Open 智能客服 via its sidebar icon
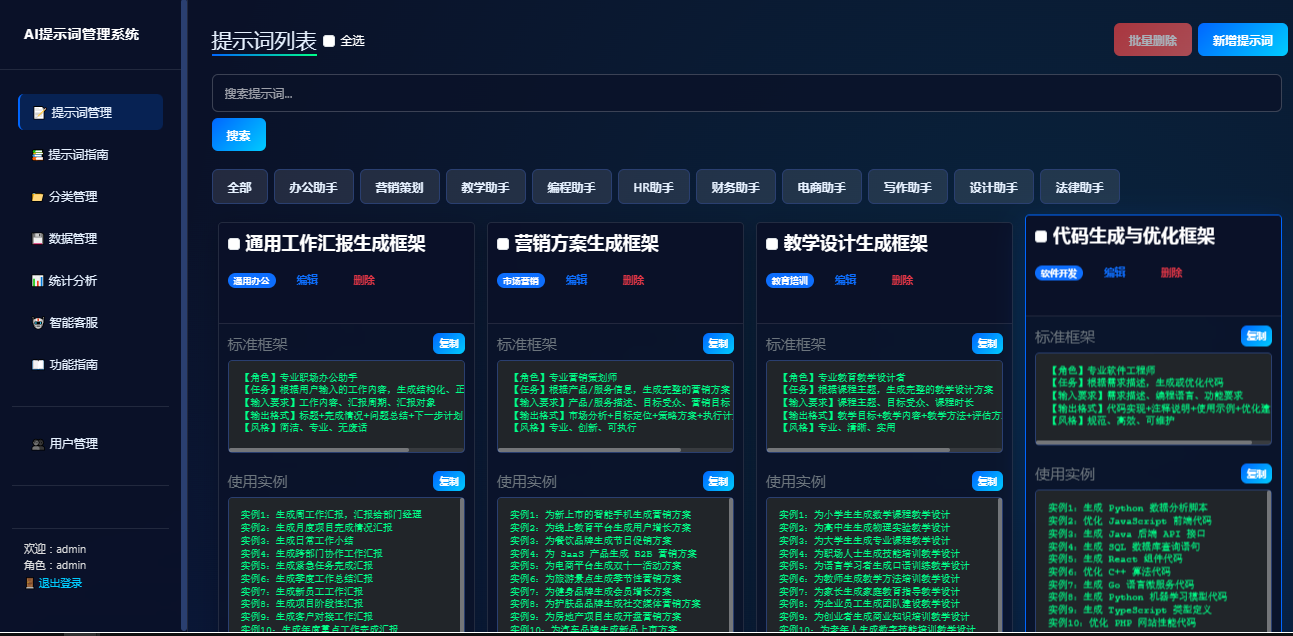Screen dimensions: 1293x636 [38, 323]
